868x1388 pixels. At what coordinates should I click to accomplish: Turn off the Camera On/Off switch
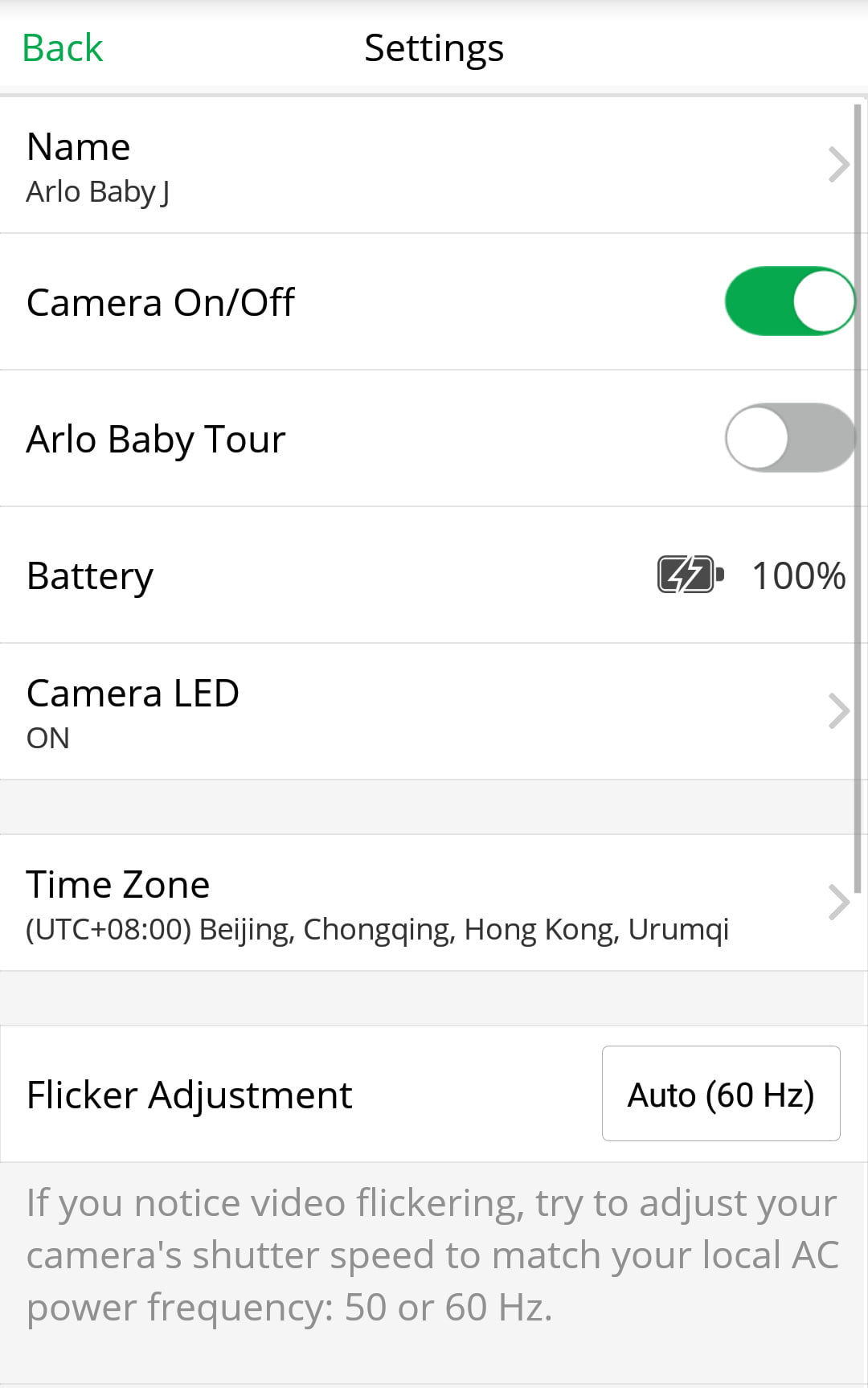point(790,301)
